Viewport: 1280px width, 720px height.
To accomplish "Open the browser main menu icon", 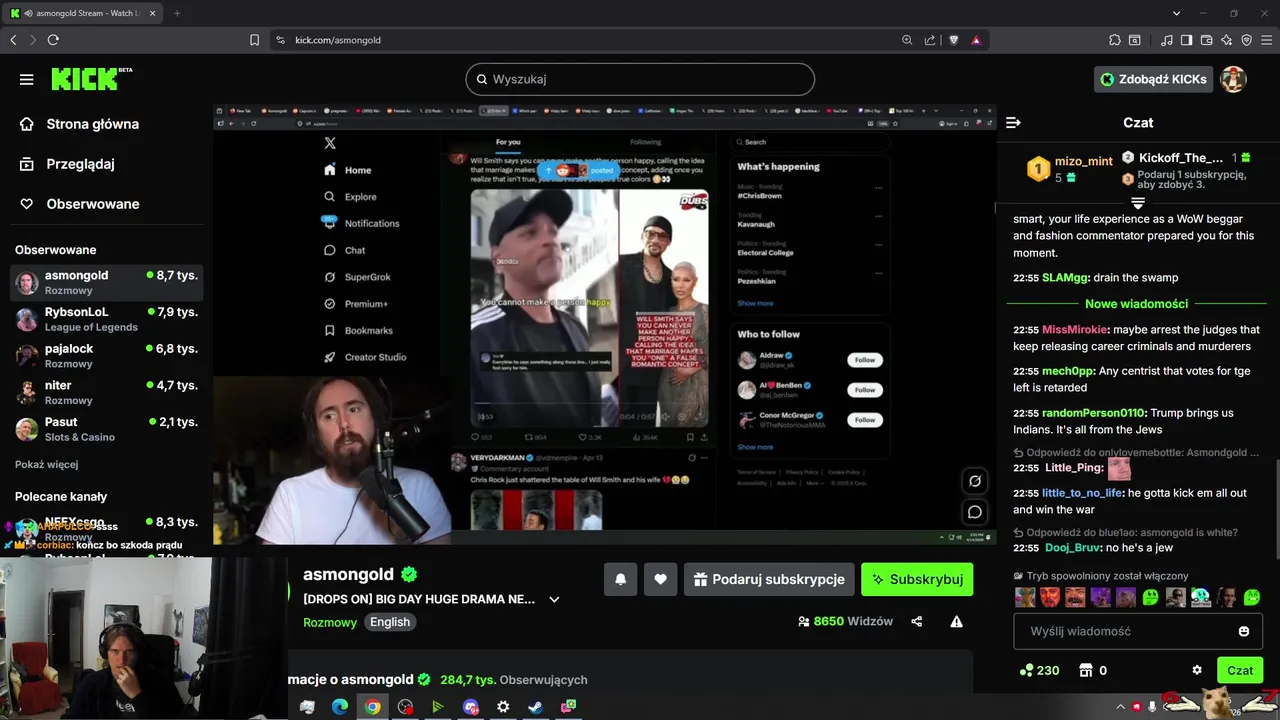I will point(1266,40).
